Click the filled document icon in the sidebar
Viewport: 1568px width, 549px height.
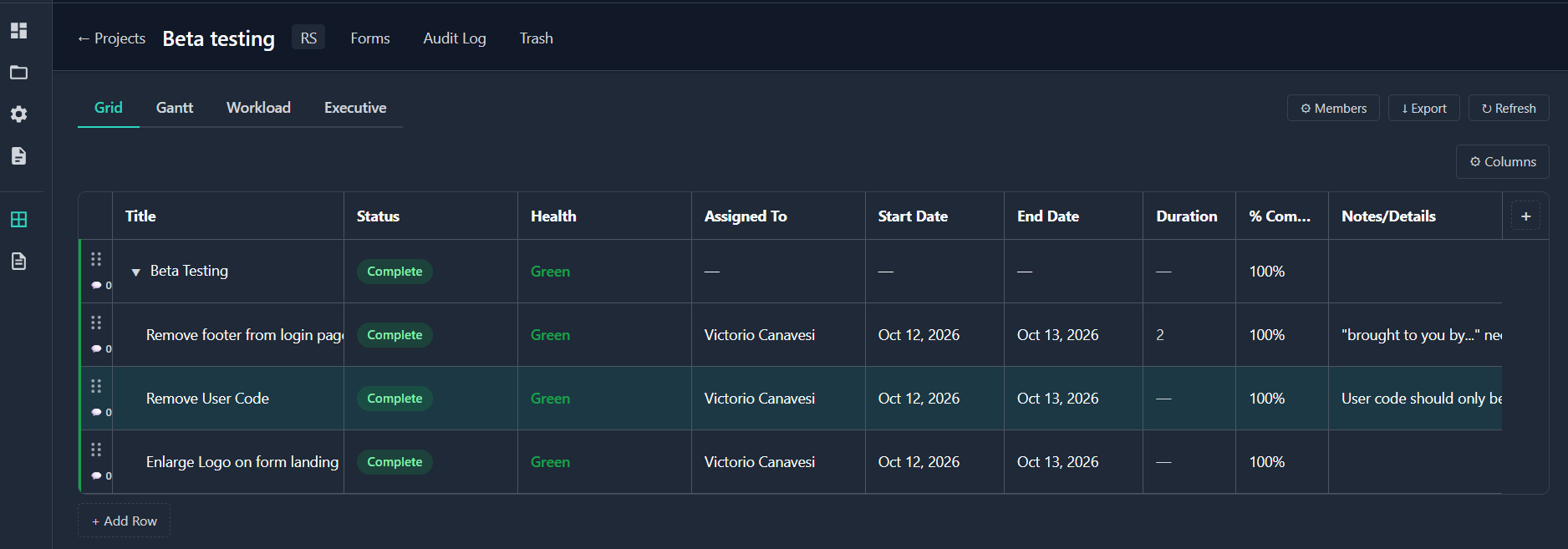18,156
